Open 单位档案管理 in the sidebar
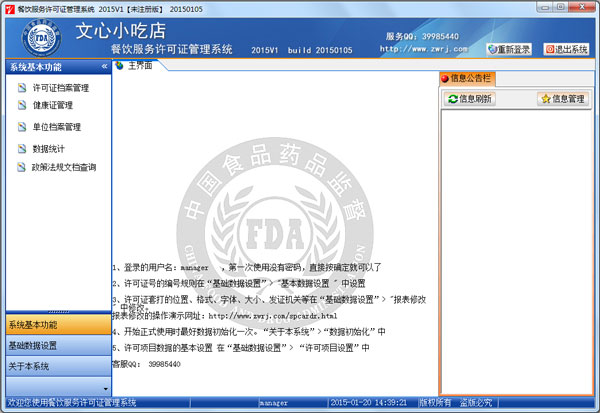 pos(57,127)
